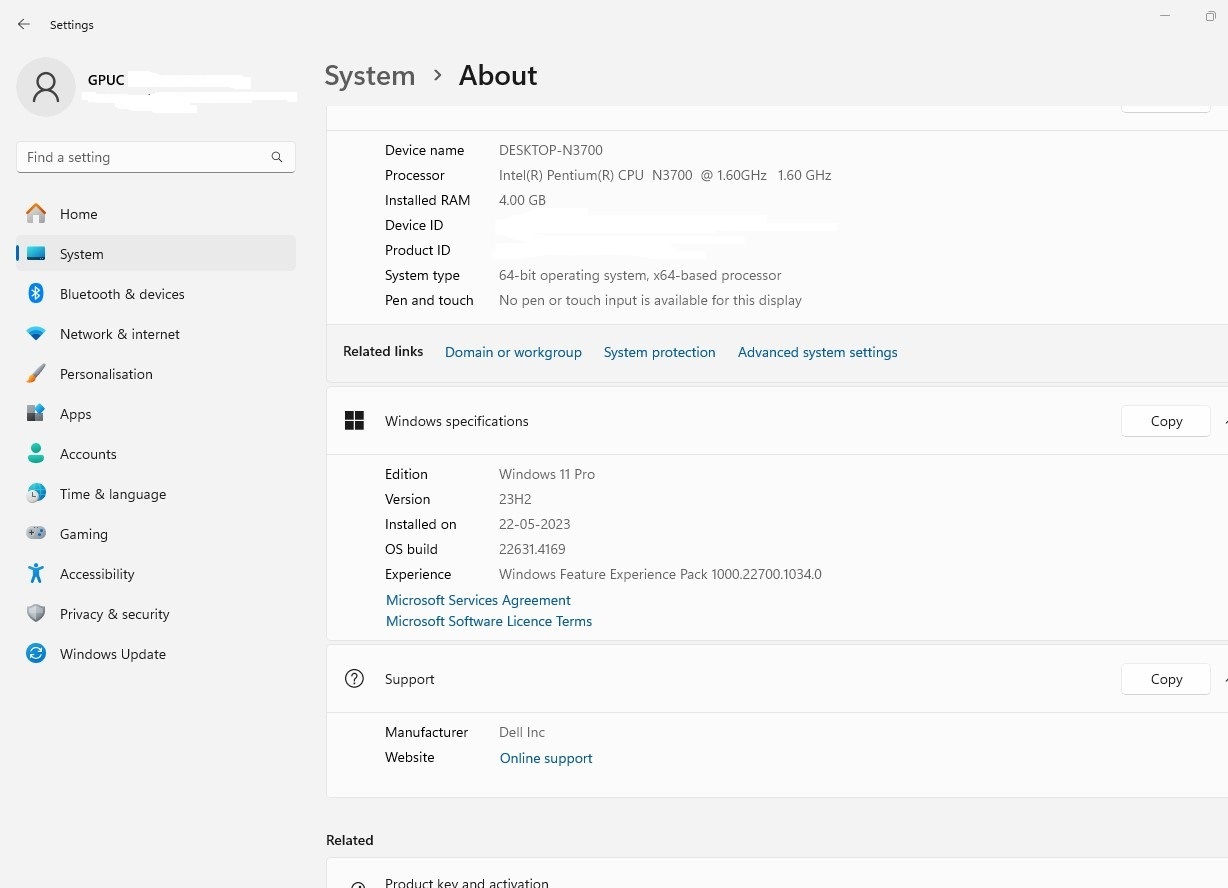Click the Intel(R) Pentium(R) processor value
The image size is (1228, 888).
pos(665,175)
